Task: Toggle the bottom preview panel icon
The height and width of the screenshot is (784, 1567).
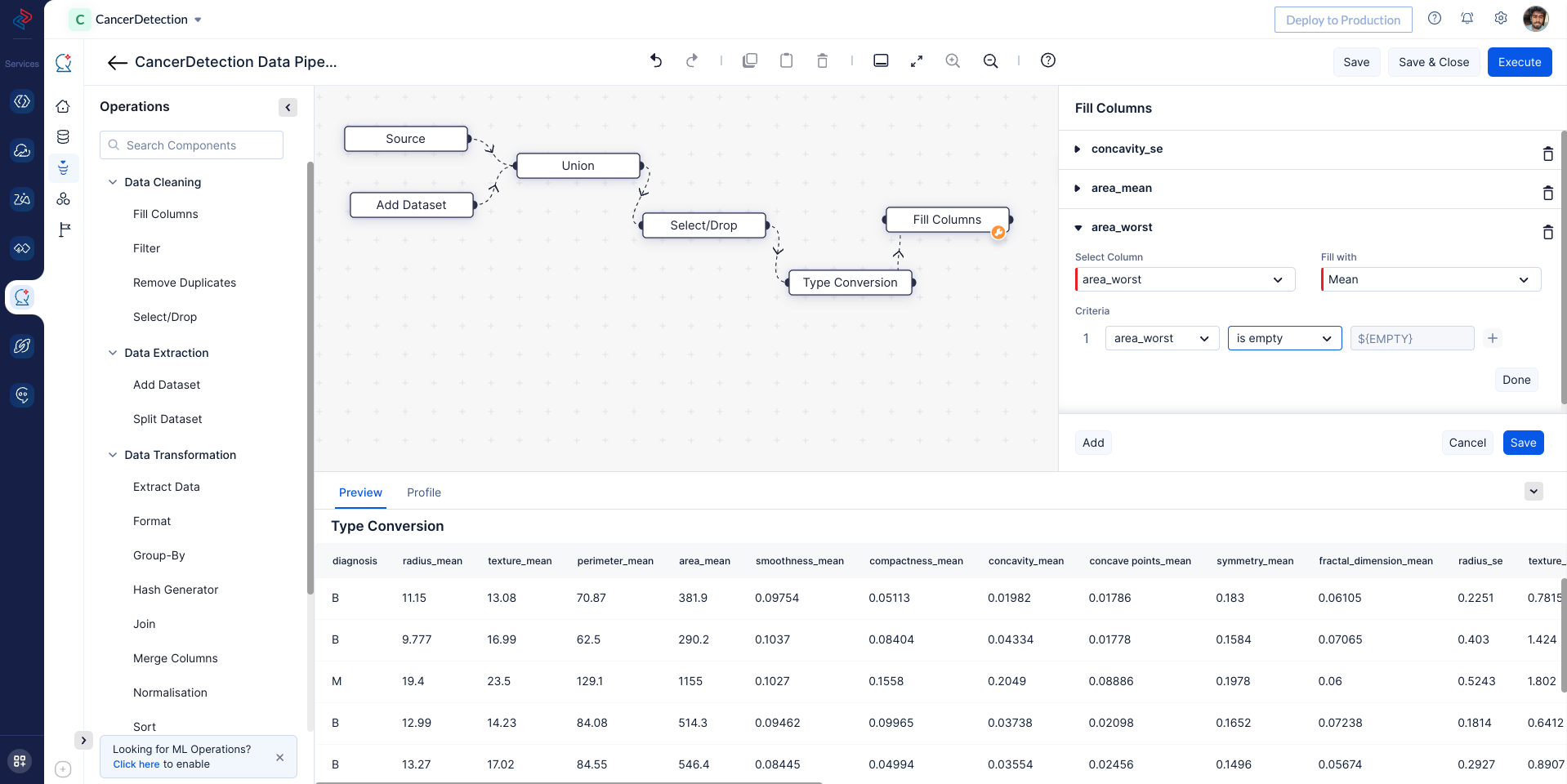Action: (x=881, y=60)
